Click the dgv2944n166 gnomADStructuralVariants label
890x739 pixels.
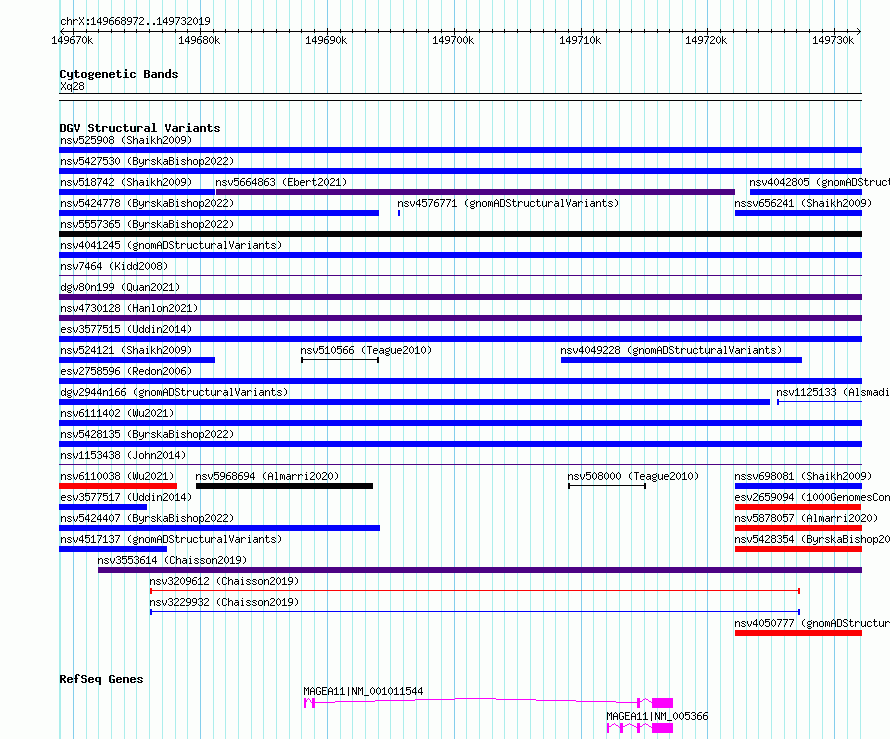pos(174,392)
